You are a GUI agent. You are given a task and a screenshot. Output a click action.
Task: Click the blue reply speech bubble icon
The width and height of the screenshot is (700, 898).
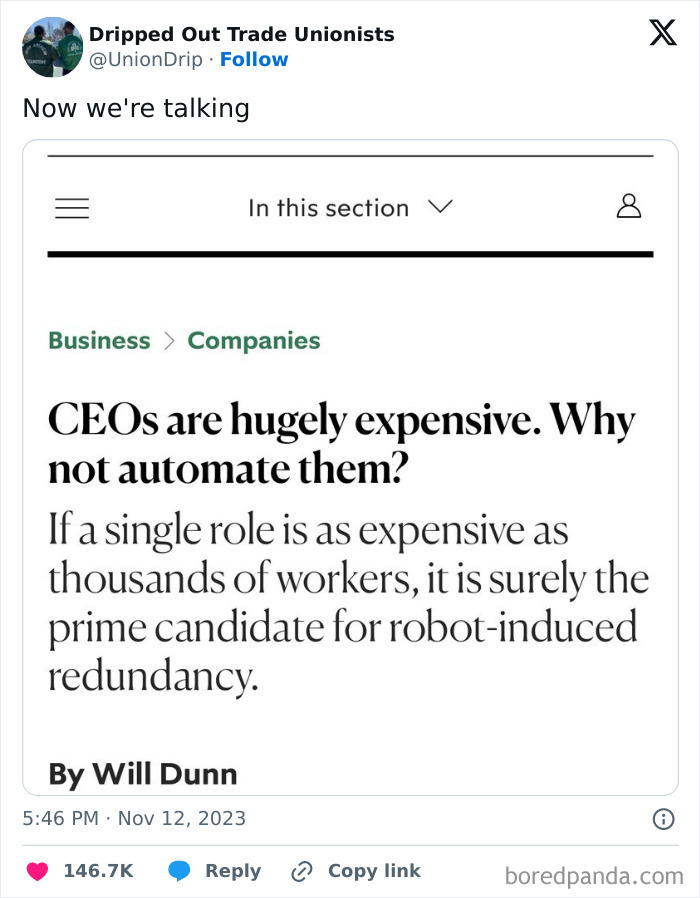(180, 870)
